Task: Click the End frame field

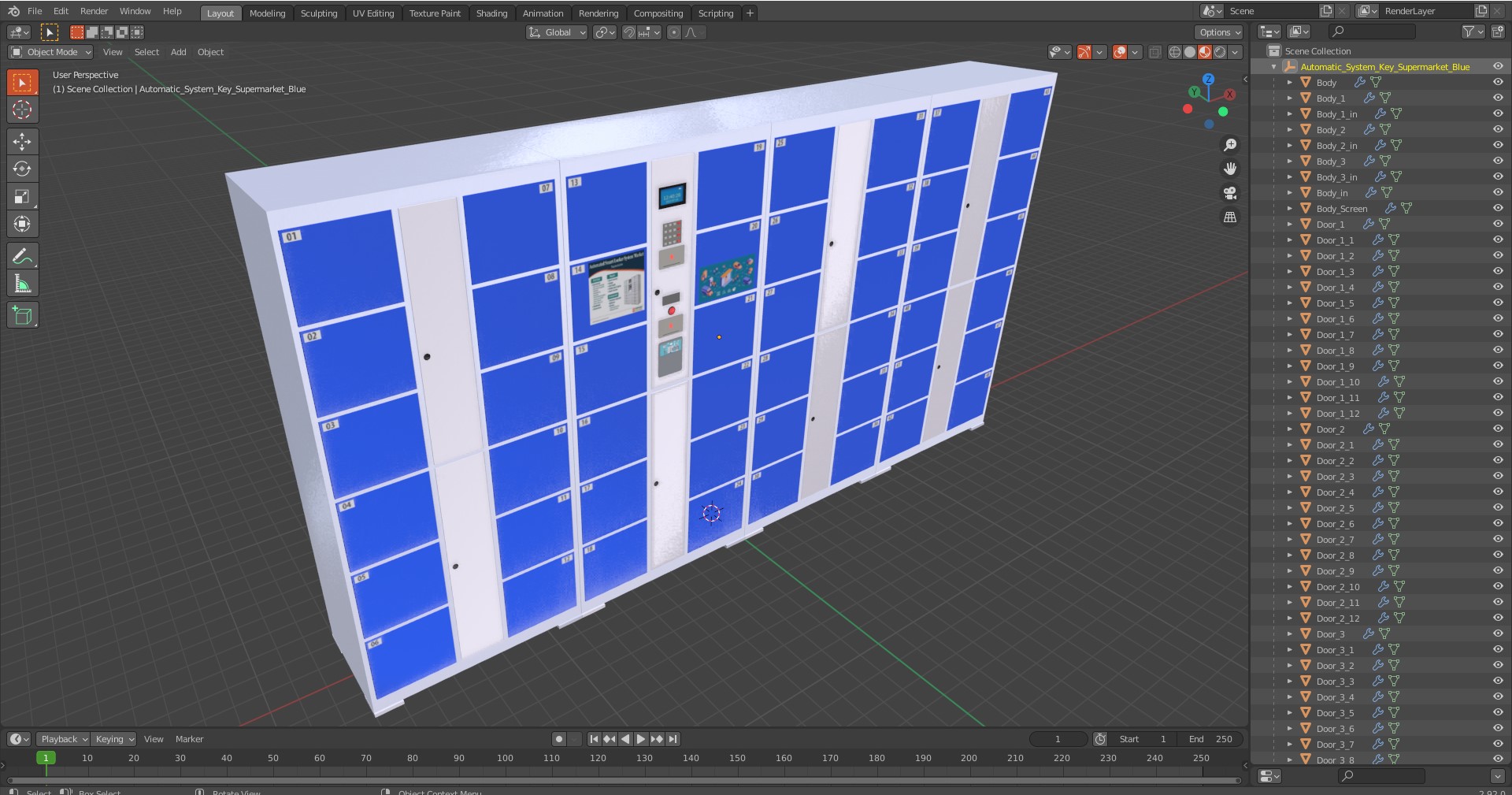Action: [1210, 739]
